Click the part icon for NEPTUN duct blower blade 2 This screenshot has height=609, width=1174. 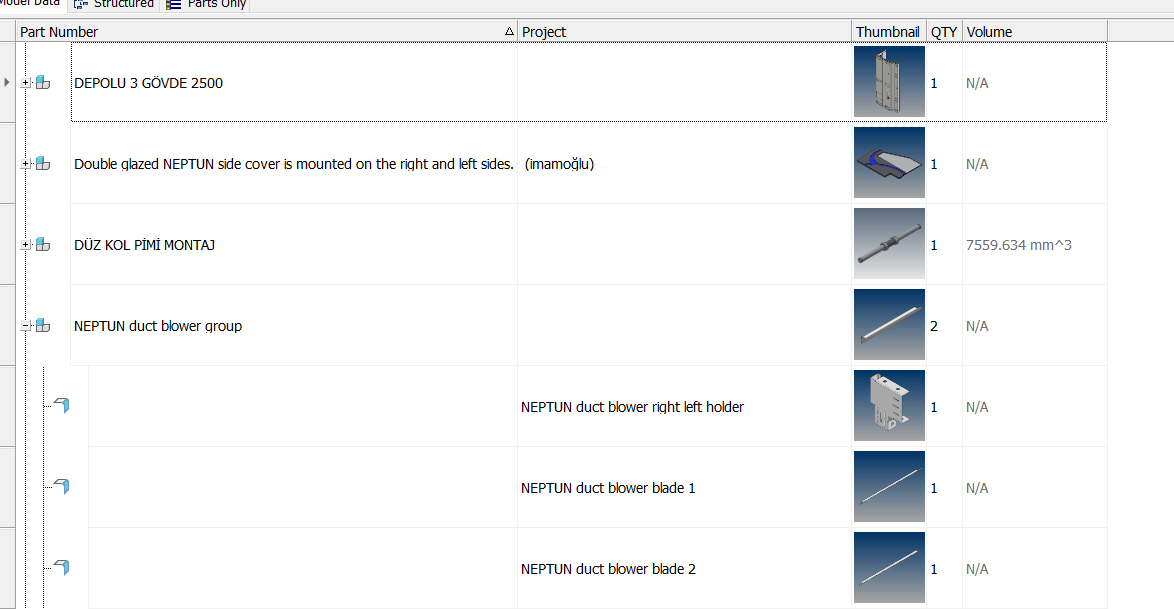click(x=62, y=568)
